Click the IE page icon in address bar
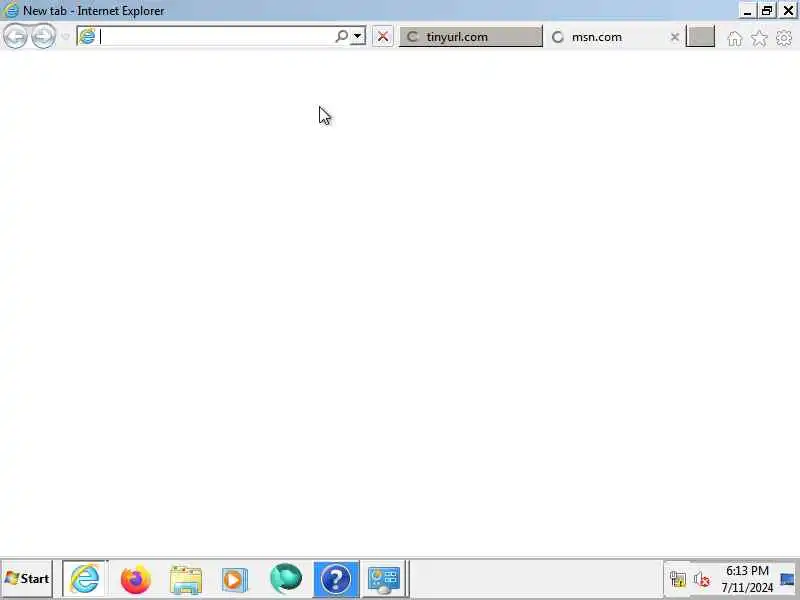This screenshot has height=600, width=800. (x=87, y=36)
